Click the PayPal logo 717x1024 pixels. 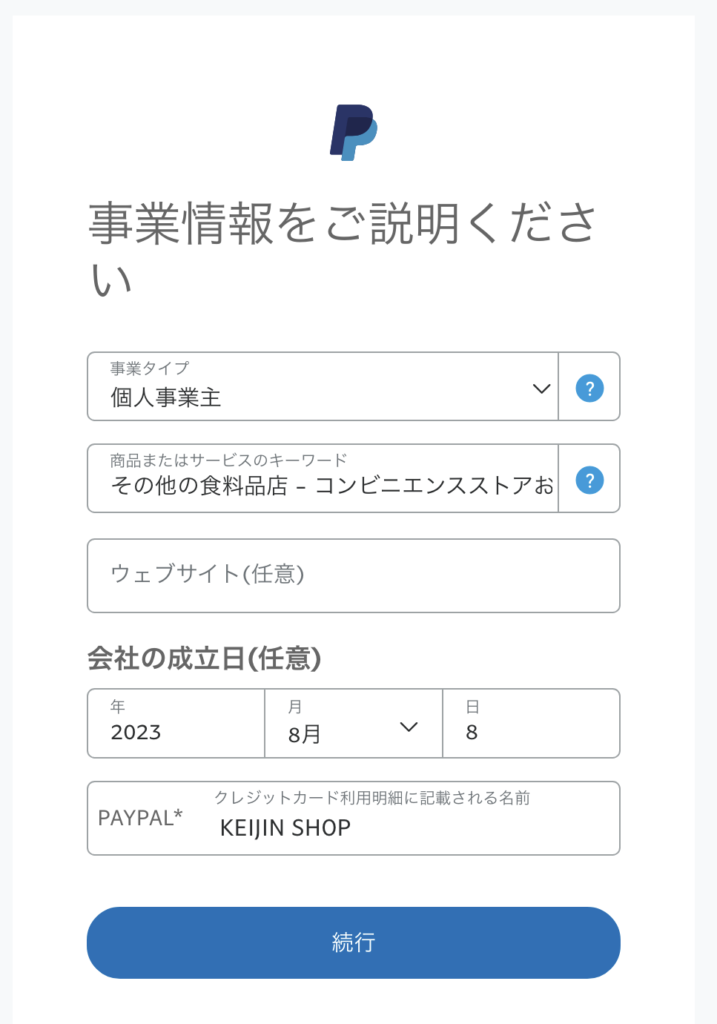point(354,131)
